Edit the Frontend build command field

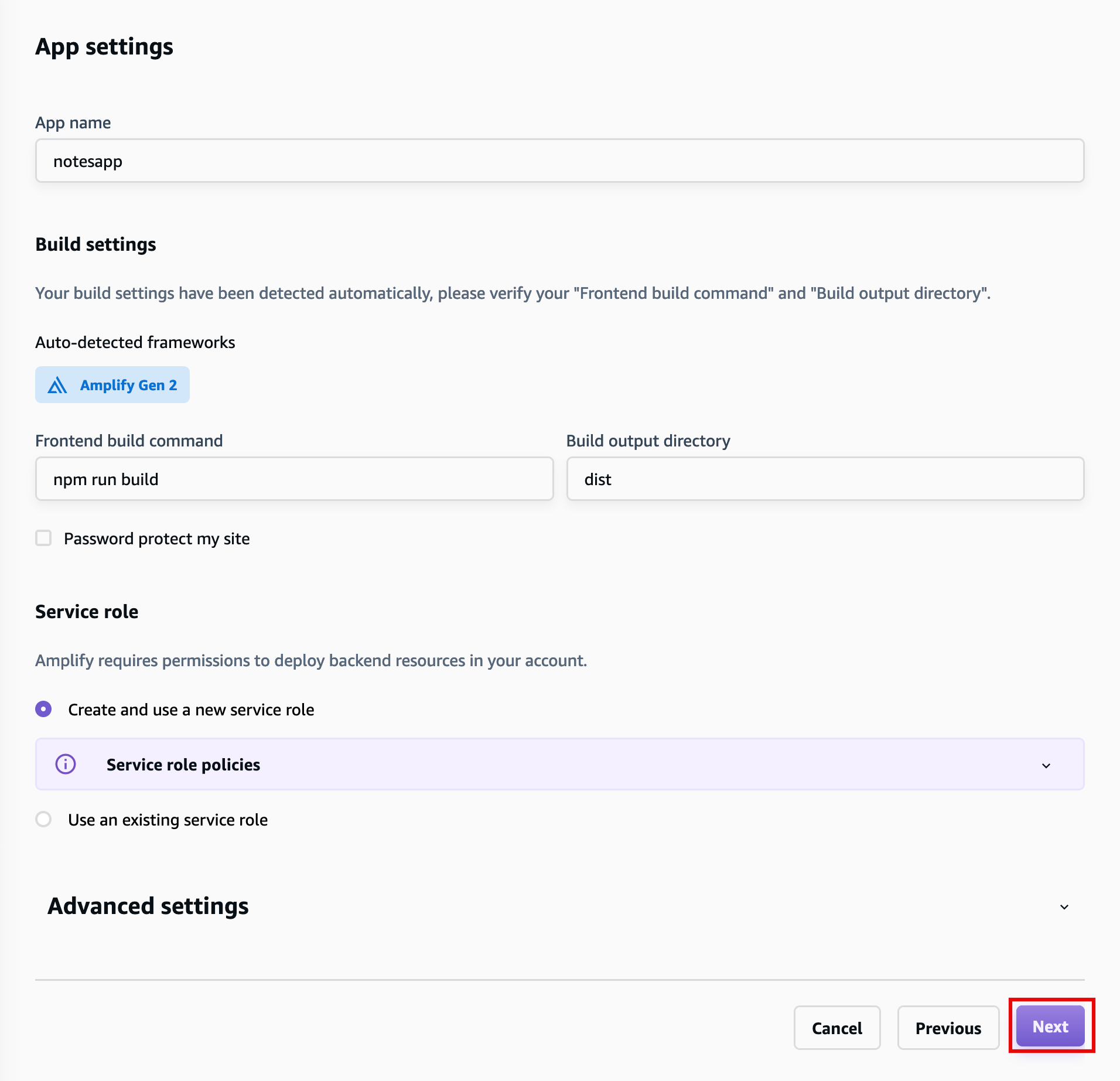[294, 479]
